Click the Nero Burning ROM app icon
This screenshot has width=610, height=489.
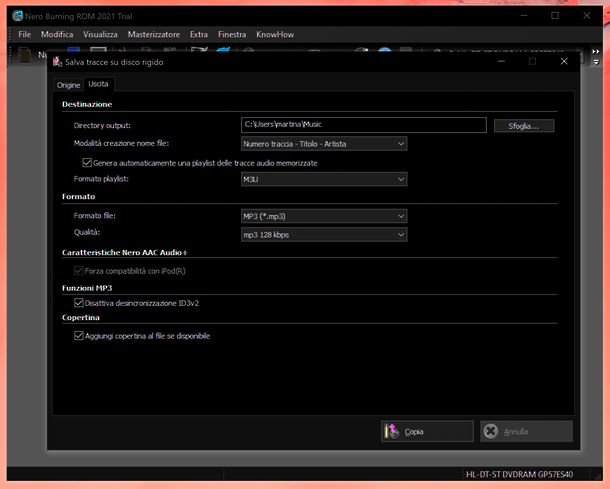point(18,16)
